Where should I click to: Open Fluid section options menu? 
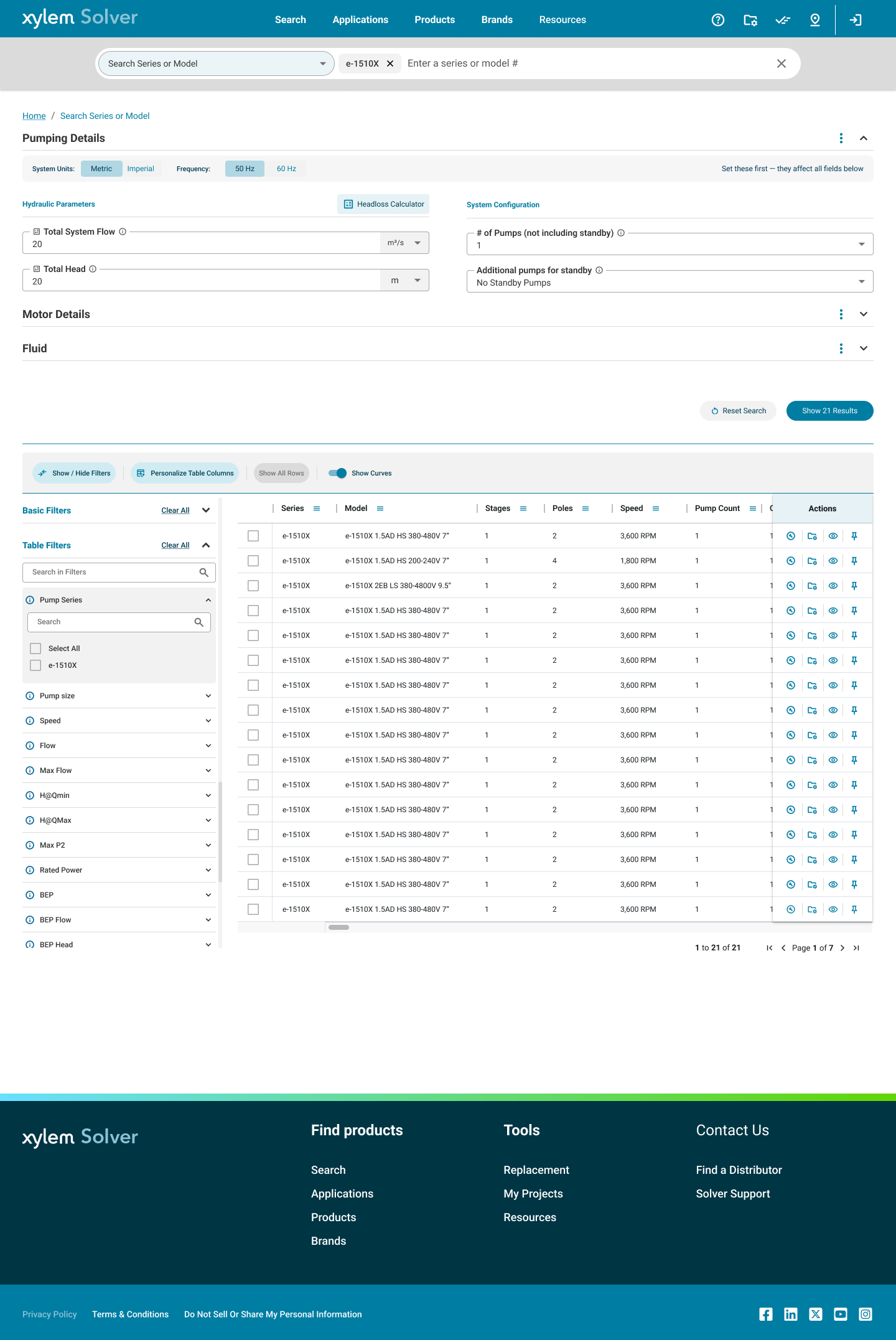pos(841,349)
